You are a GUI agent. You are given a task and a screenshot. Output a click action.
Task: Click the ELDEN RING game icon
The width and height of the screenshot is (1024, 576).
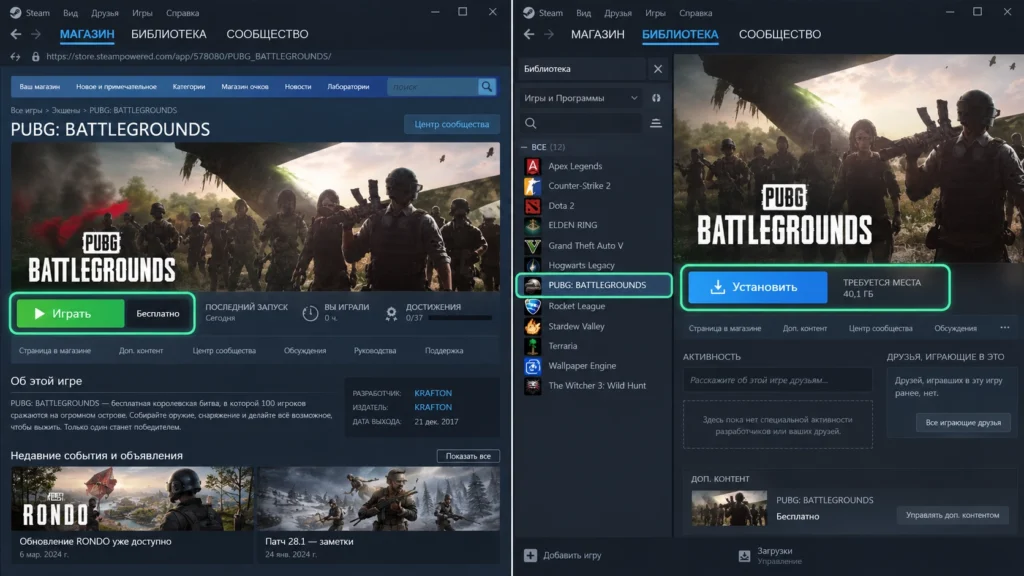pos(533,225)
